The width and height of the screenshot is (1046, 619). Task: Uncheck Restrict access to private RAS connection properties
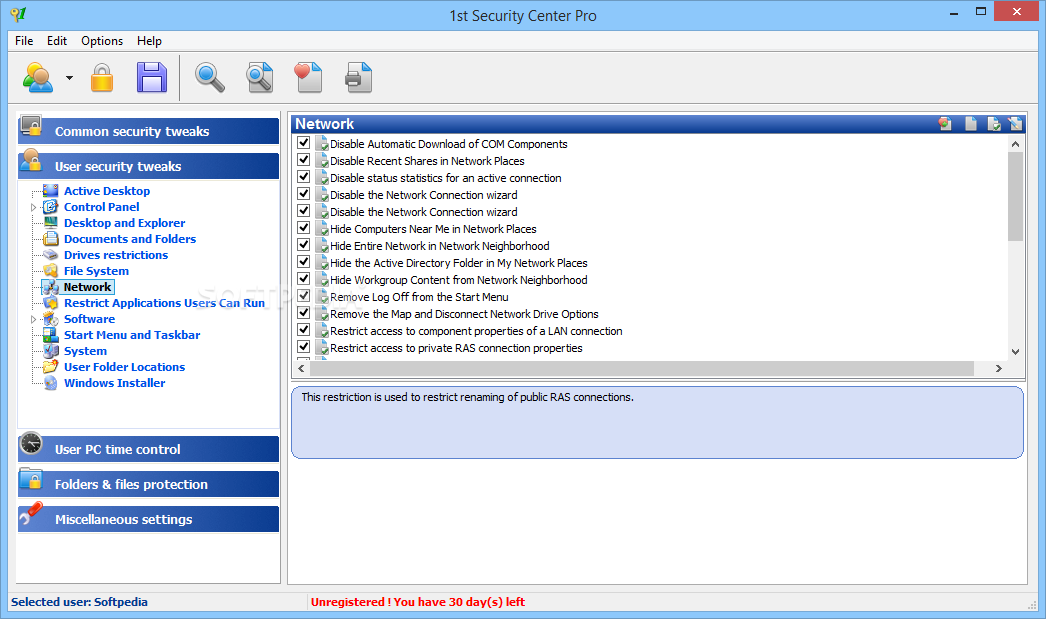tap(304, 347)
